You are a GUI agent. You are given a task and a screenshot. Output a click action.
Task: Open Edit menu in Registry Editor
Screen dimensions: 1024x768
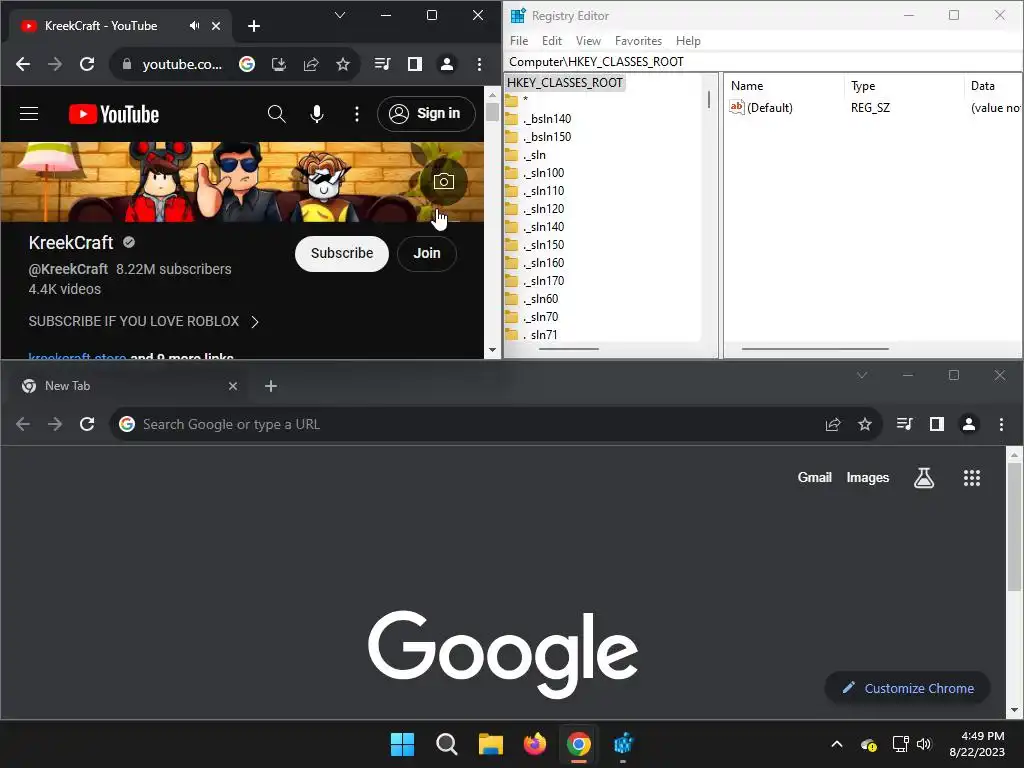[x=552, y=40]
